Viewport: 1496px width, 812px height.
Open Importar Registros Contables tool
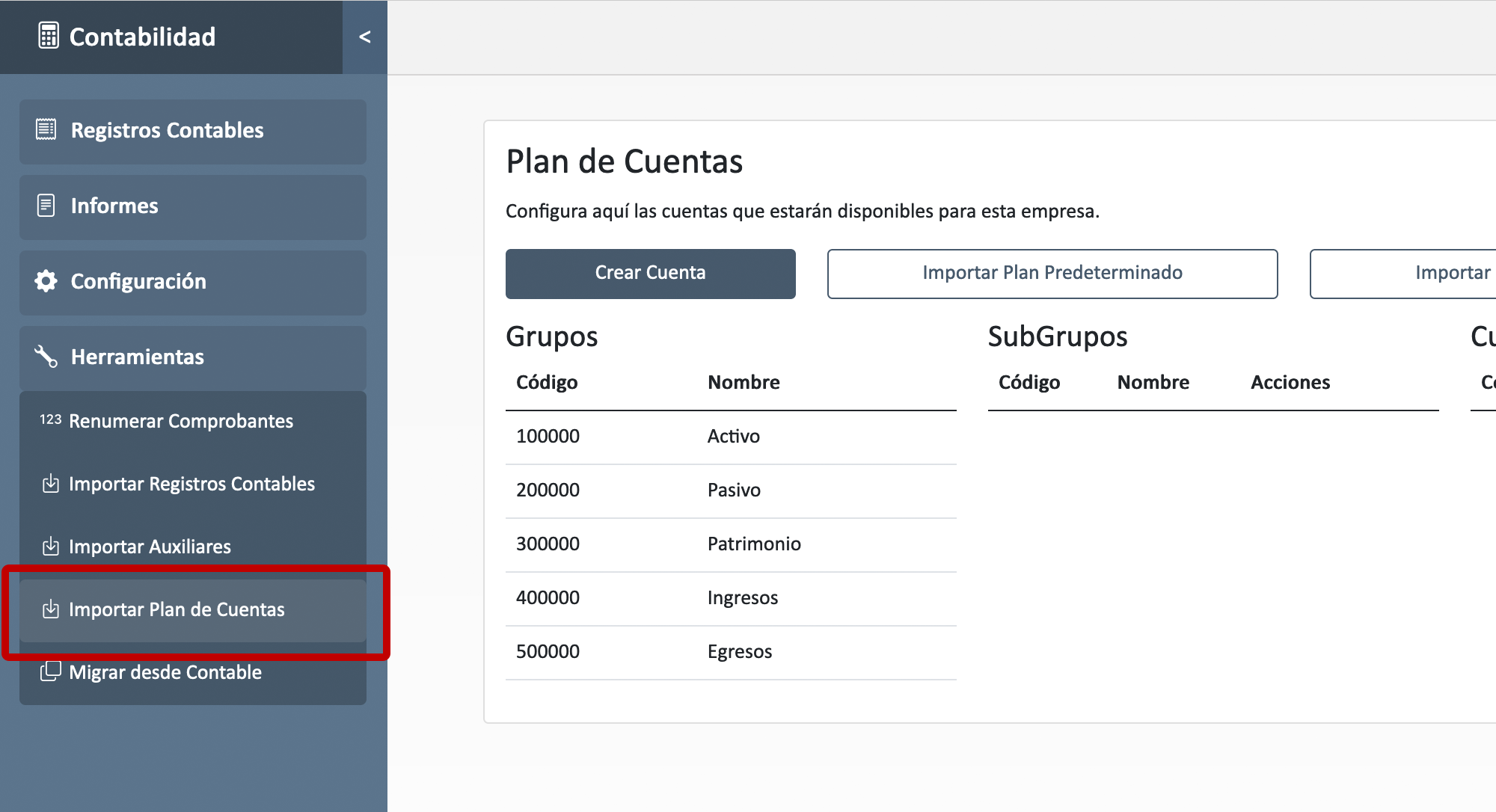coord(191,484)
